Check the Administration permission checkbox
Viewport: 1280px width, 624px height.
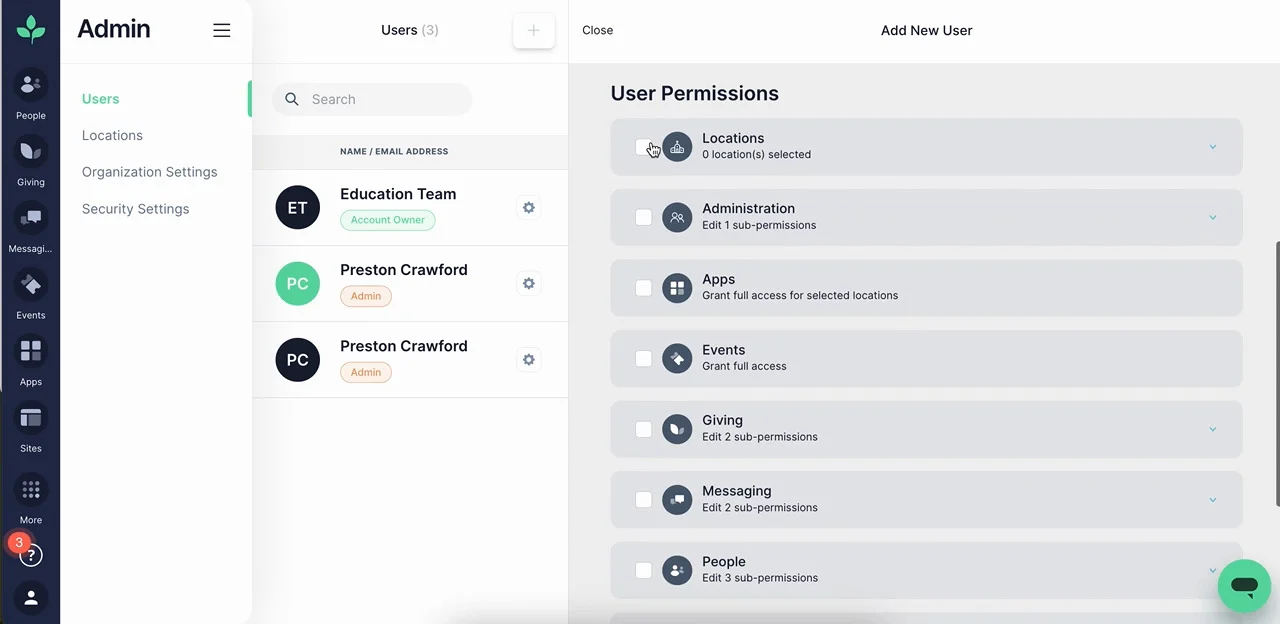point(644,217)
